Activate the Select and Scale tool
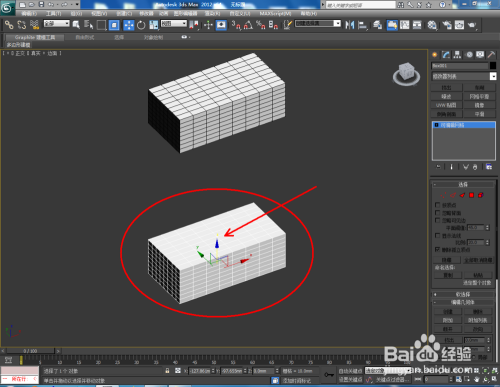This screenshot has width=500, height=387. coord(154,25)
